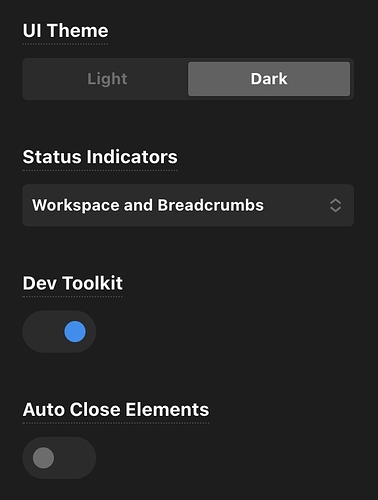Click the gray knob of Auto Close Elements switch

(x=43, y=458)
